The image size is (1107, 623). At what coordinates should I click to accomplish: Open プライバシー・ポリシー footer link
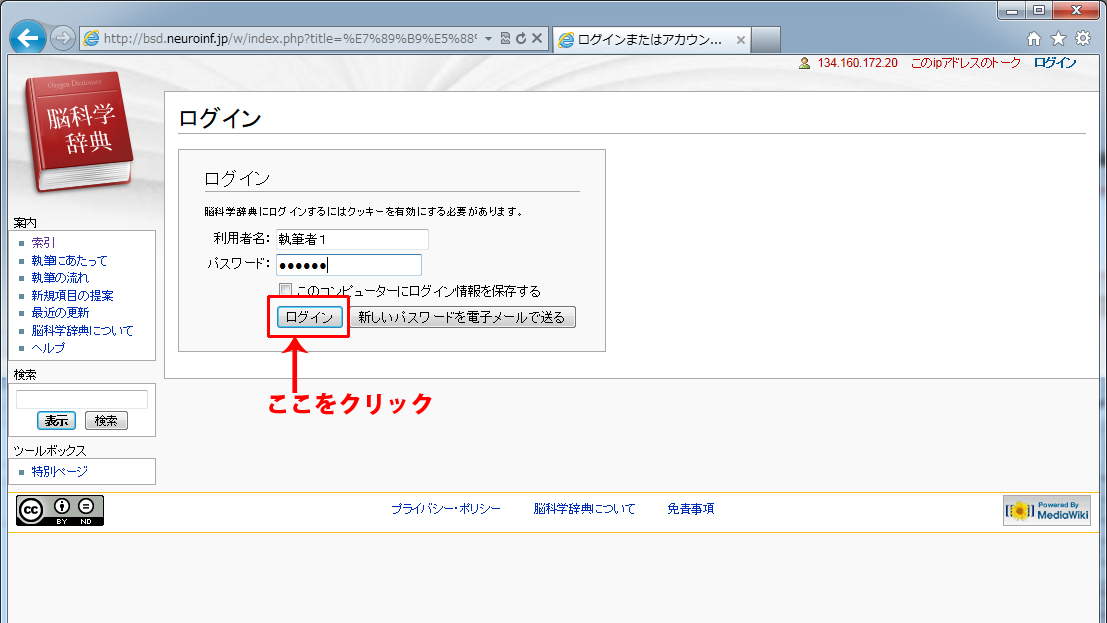tap(445, 509)
